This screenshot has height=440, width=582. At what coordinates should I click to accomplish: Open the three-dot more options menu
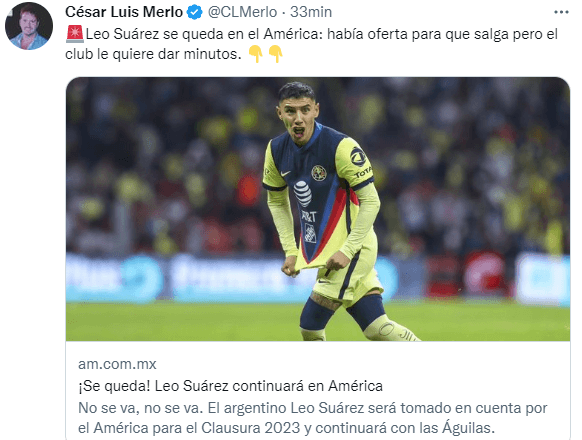click(x=561, y=12)
